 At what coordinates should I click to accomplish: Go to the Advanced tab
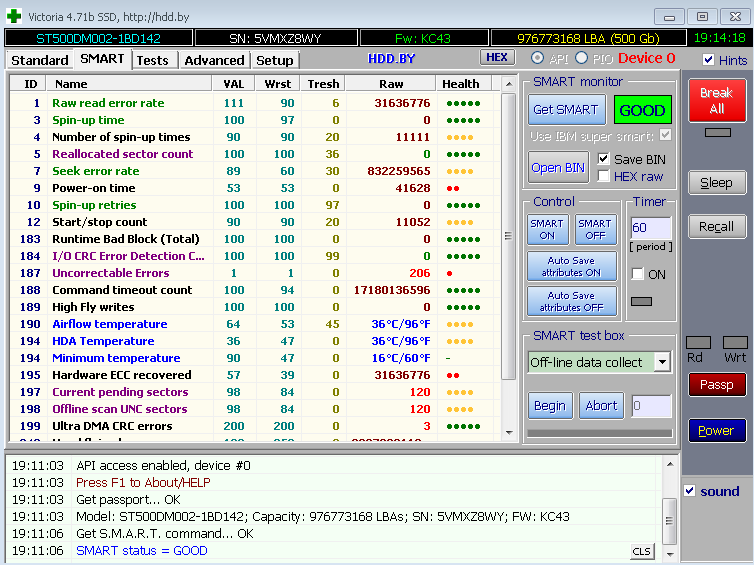[214, 61]
